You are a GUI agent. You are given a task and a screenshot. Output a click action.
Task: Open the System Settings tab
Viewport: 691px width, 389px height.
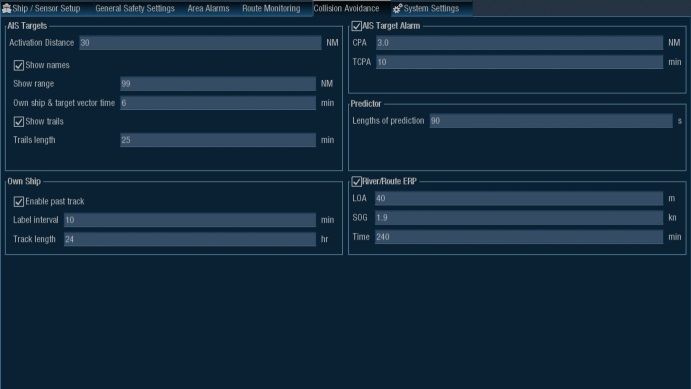tap(431, 8)
